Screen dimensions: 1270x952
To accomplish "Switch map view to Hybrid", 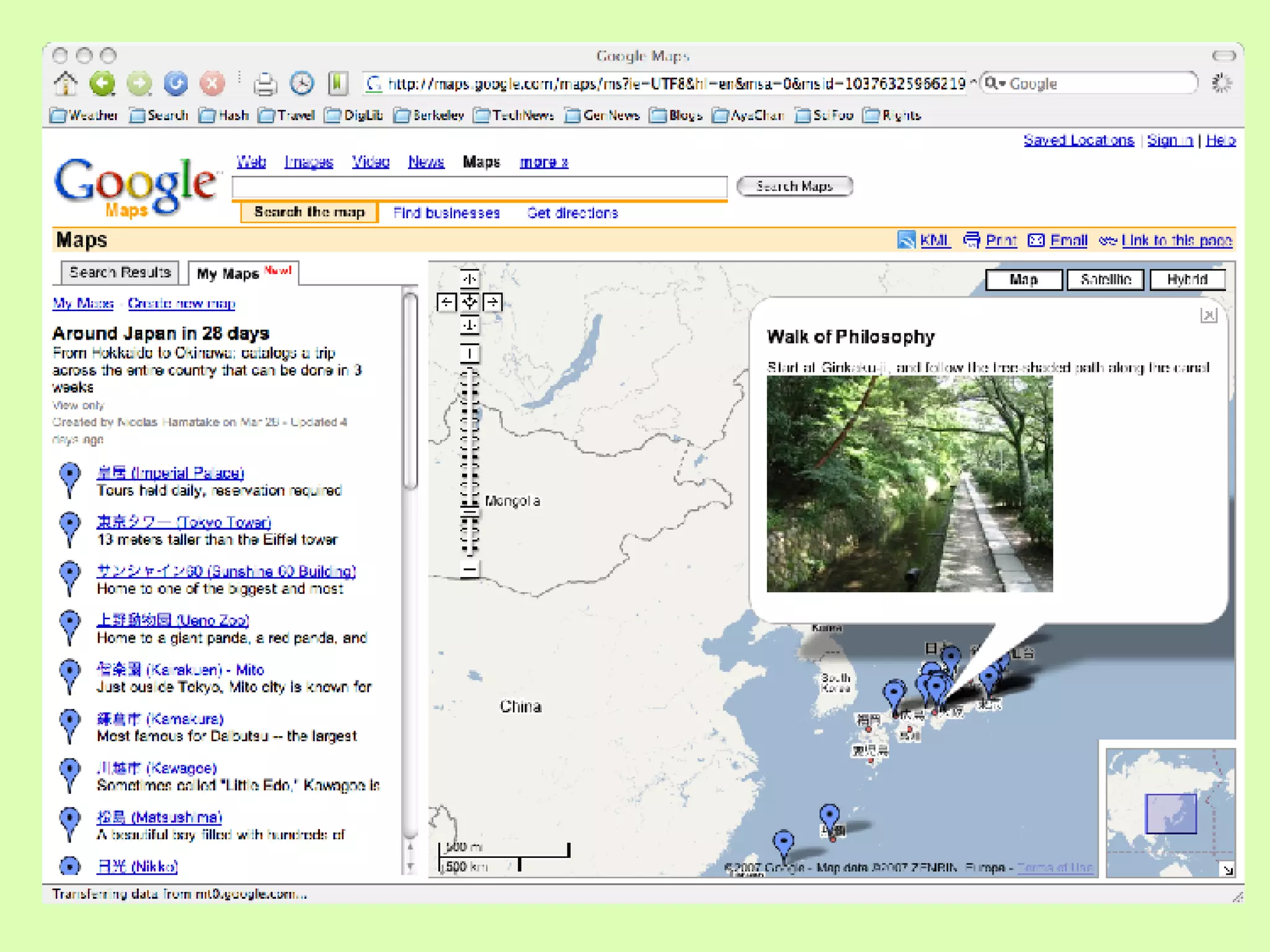I will click(1187, 280).
